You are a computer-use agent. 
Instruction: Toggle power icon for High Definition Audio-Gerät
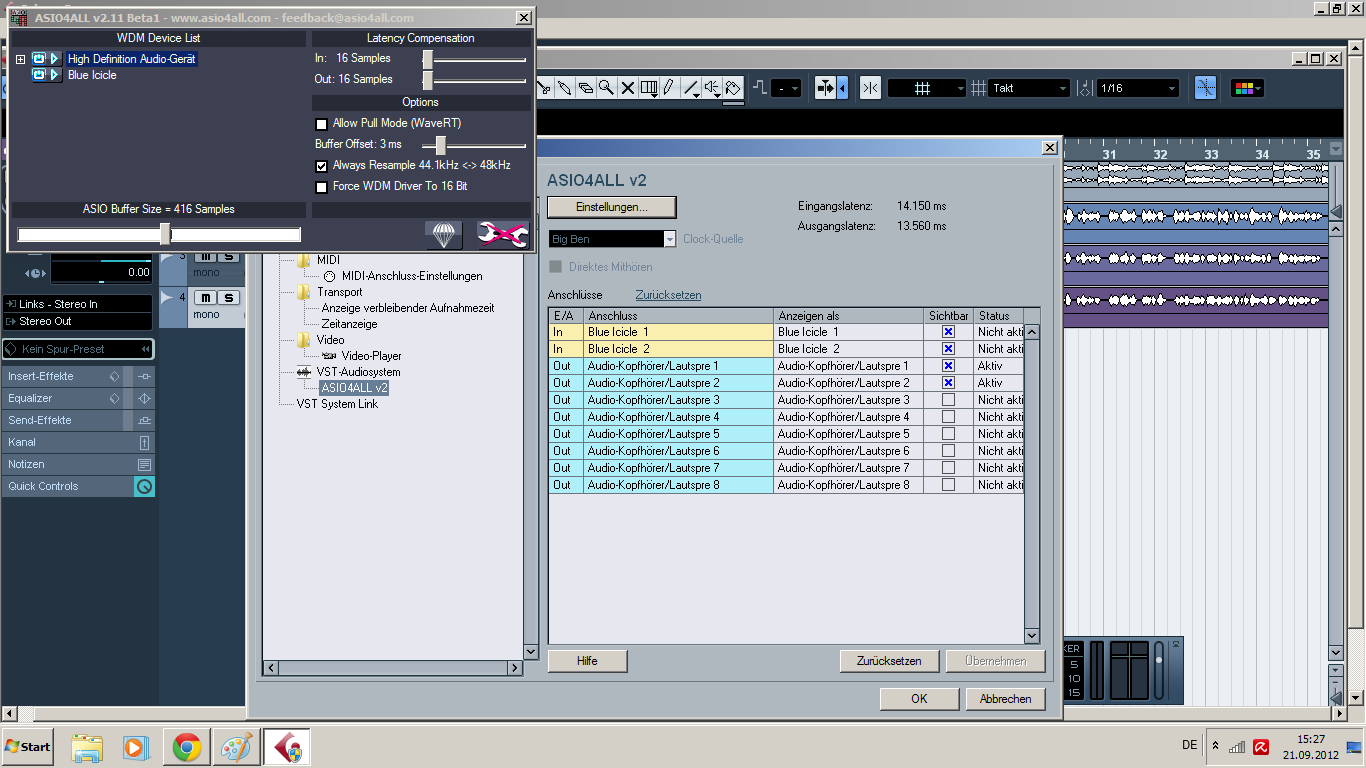click(x=40, y=59)
